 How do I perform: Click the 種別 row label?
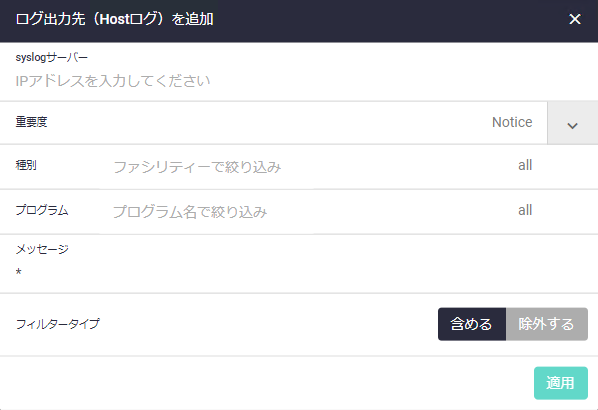pyautogui.click(x=26, y=165)
